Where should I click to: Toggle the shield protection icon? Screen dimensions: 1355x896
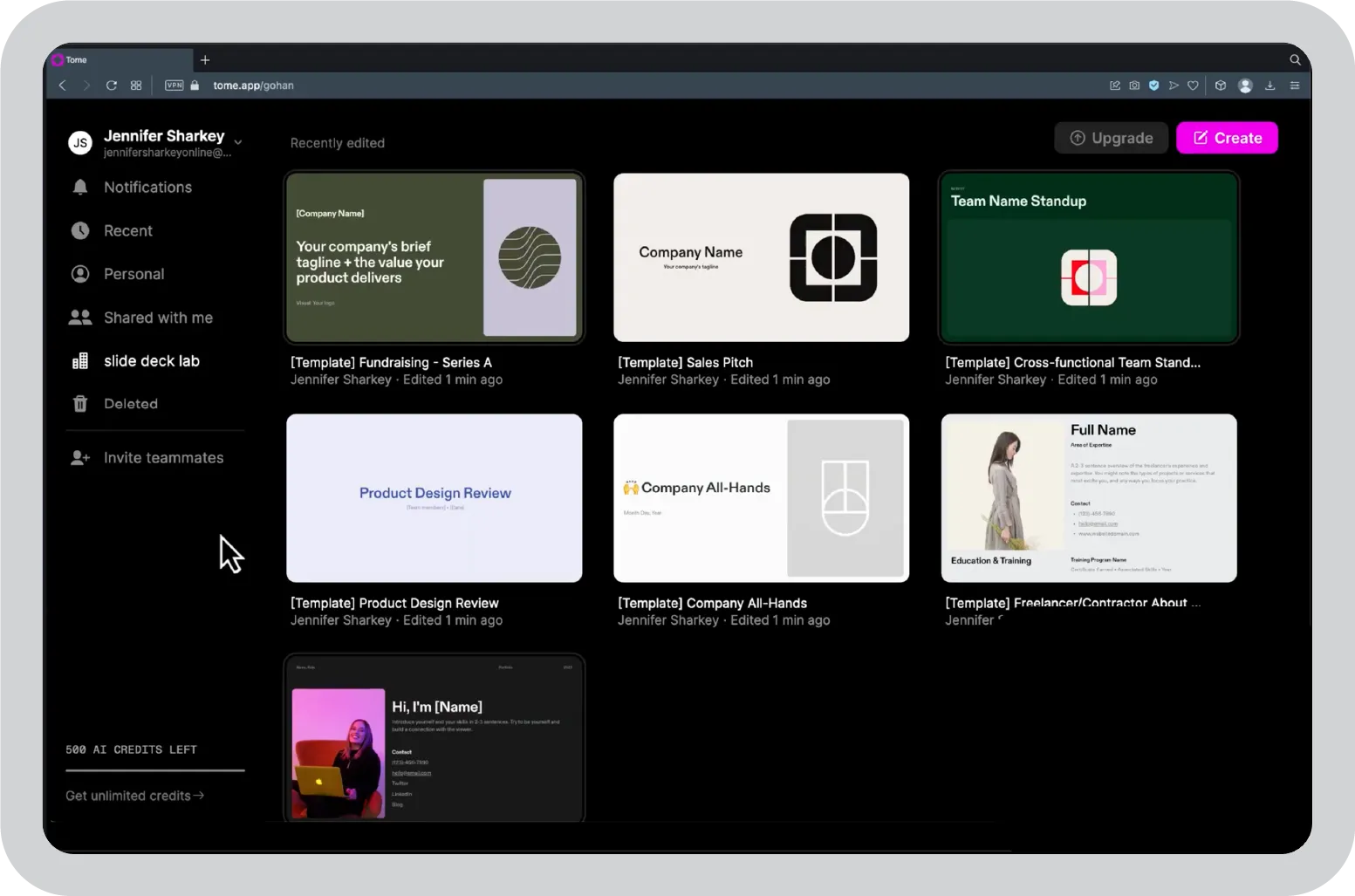1153,85
